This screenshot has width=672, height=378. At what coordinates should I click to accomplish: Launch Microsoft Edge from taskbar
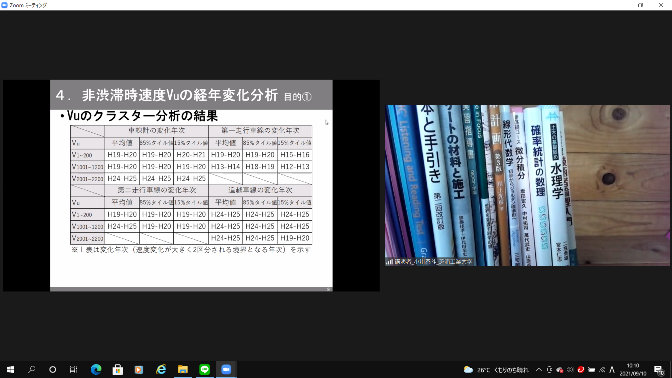(x=96, y=369)
